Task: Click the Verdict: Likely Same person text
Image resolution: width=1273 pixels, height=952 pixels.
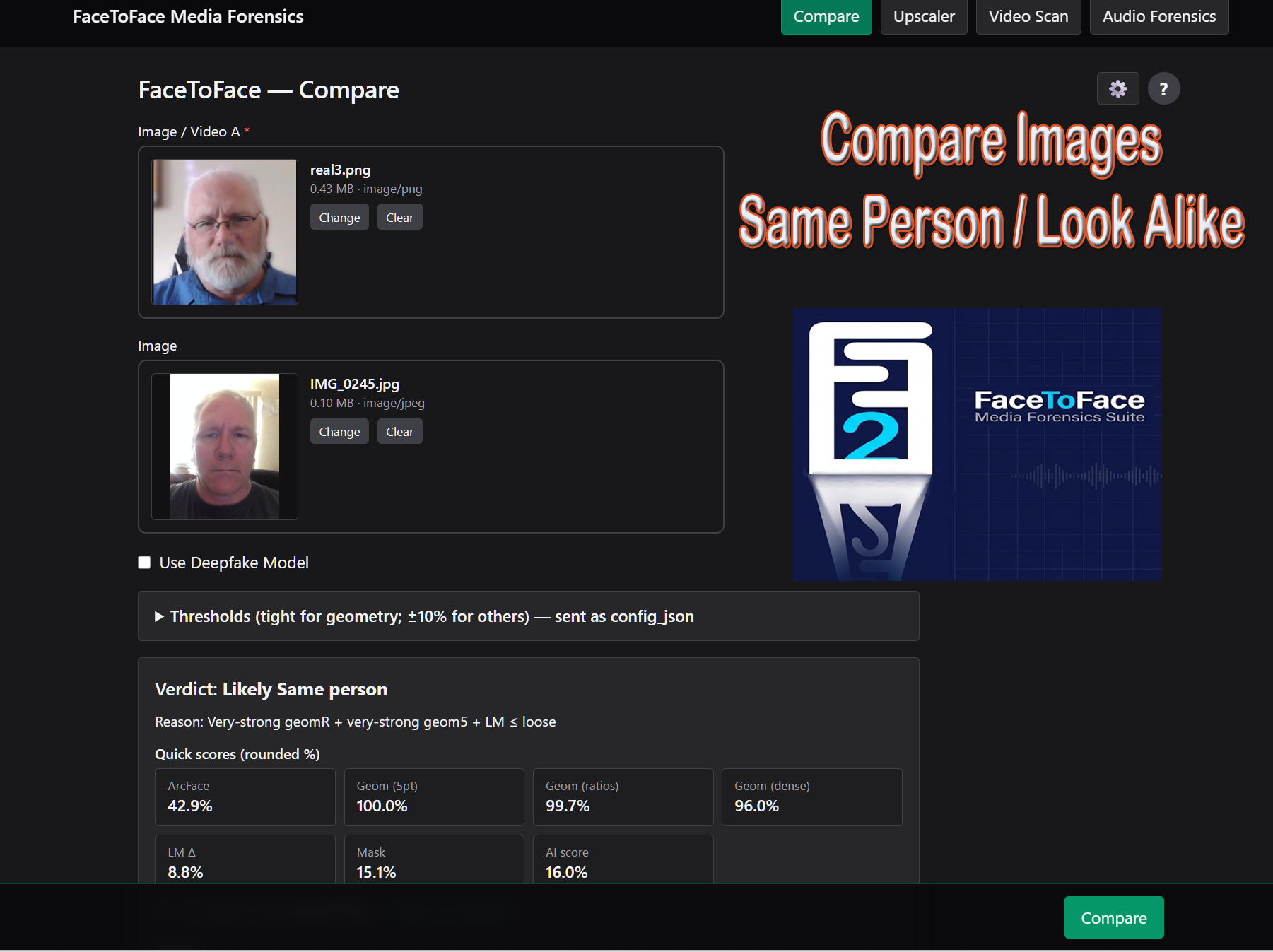Action: click(271, 689)
